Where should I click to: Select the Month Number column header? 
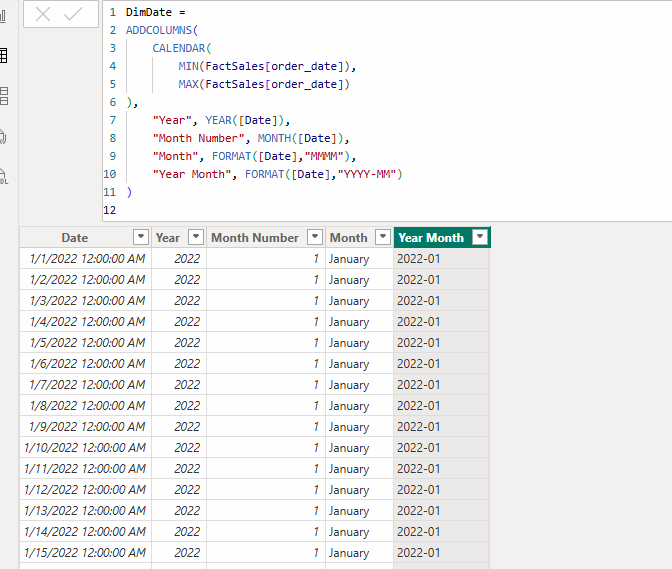tap(255, 237)
